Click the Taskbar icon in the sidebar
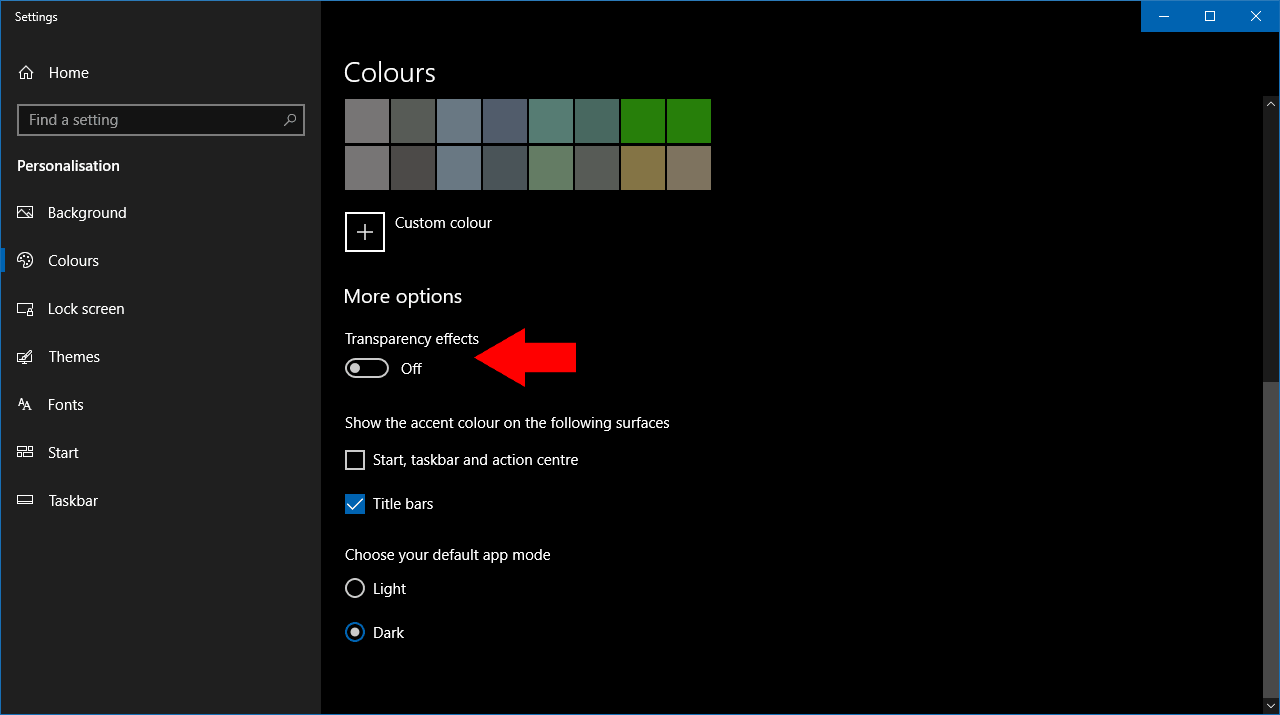This screenshot has width=1280, height=715. coord(26,501)
